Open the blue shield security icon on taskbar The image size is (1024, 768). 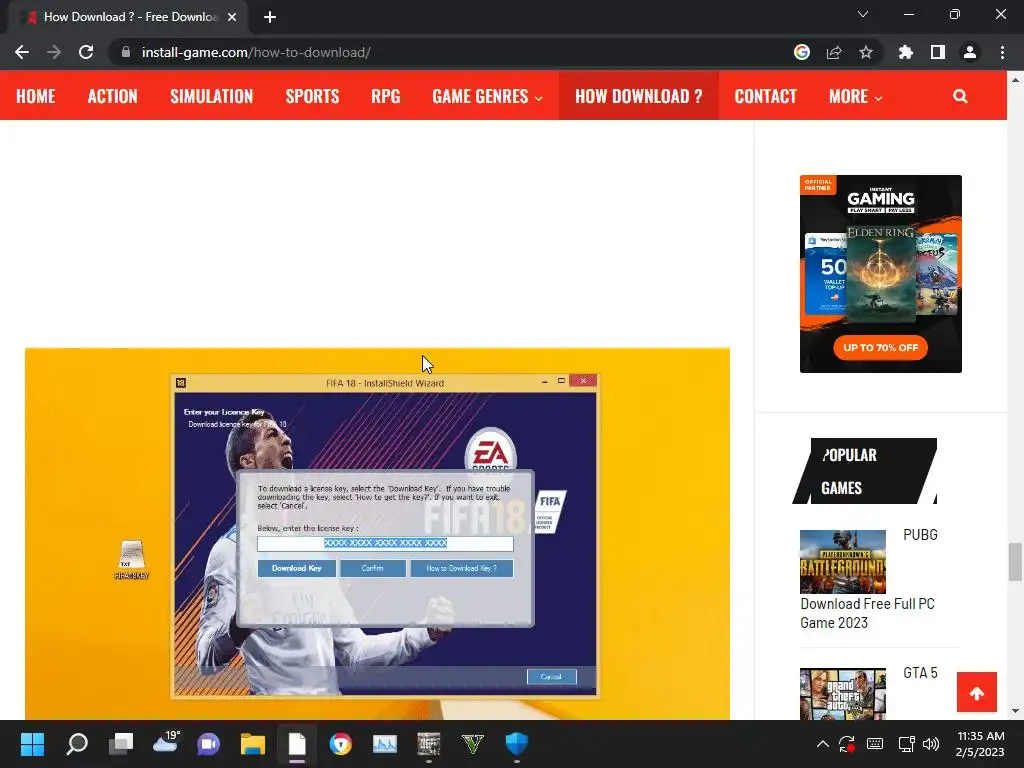[x=517, y=744]
